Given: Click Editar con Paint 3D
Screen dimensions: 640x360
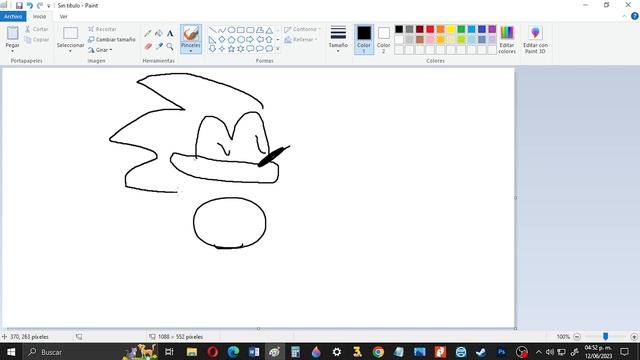Looking at the screenshot, I should [535, 40].
